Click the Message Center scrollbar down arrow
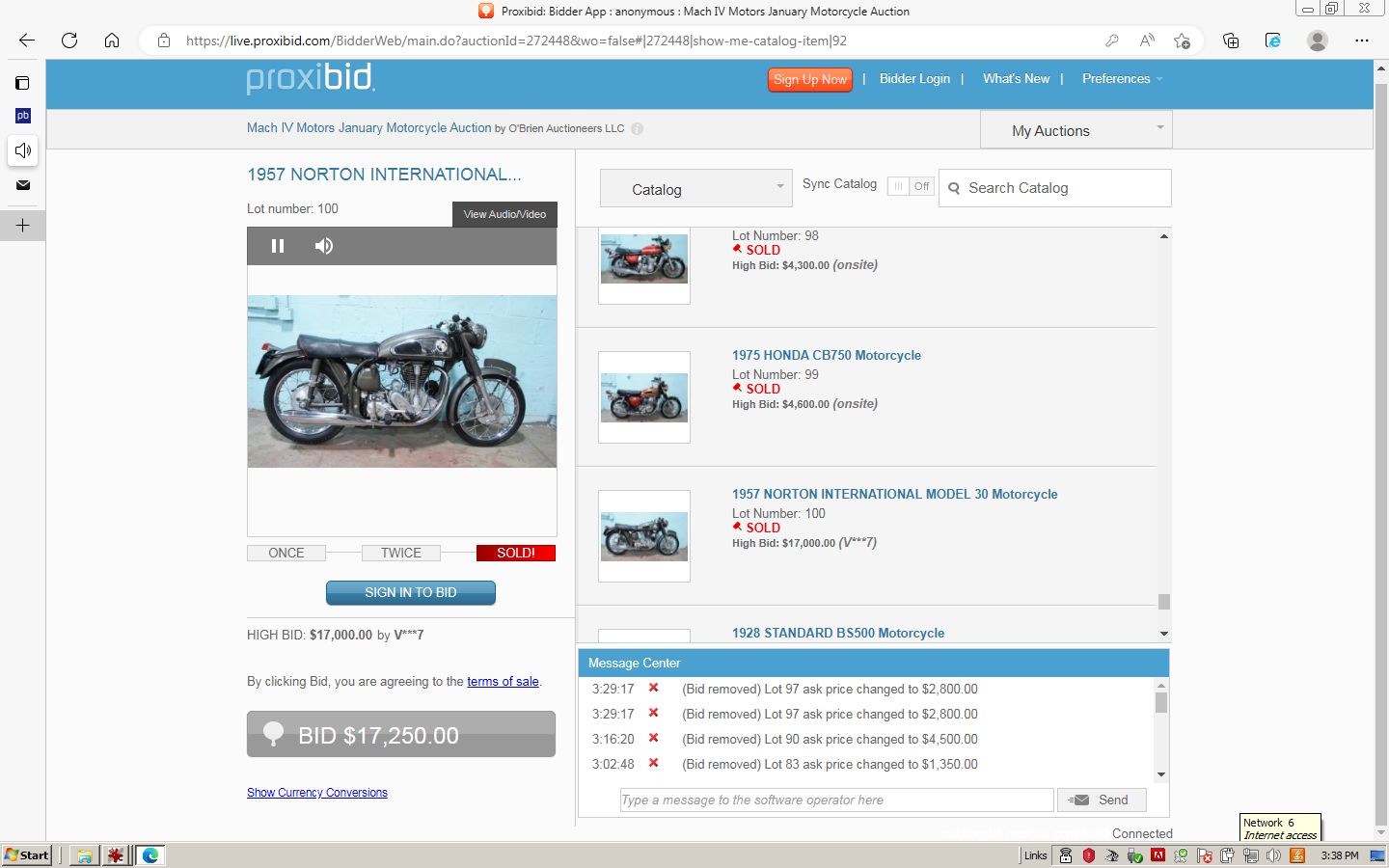Viewport: 1389px width, 868px height. pos(1161,774)
